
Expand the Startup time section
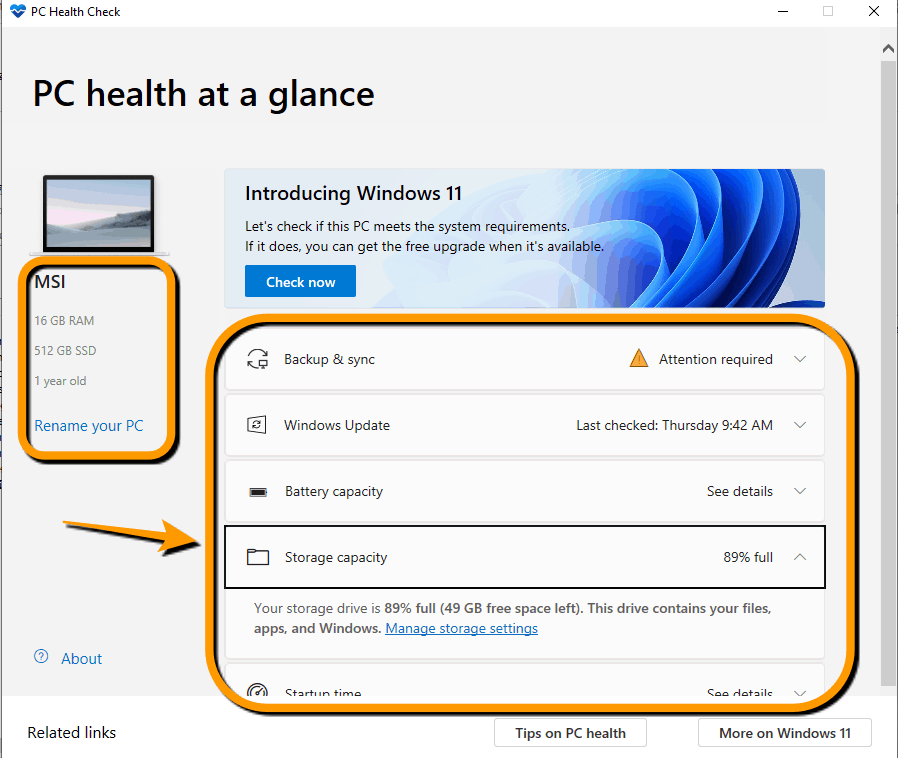coord(799,692)
